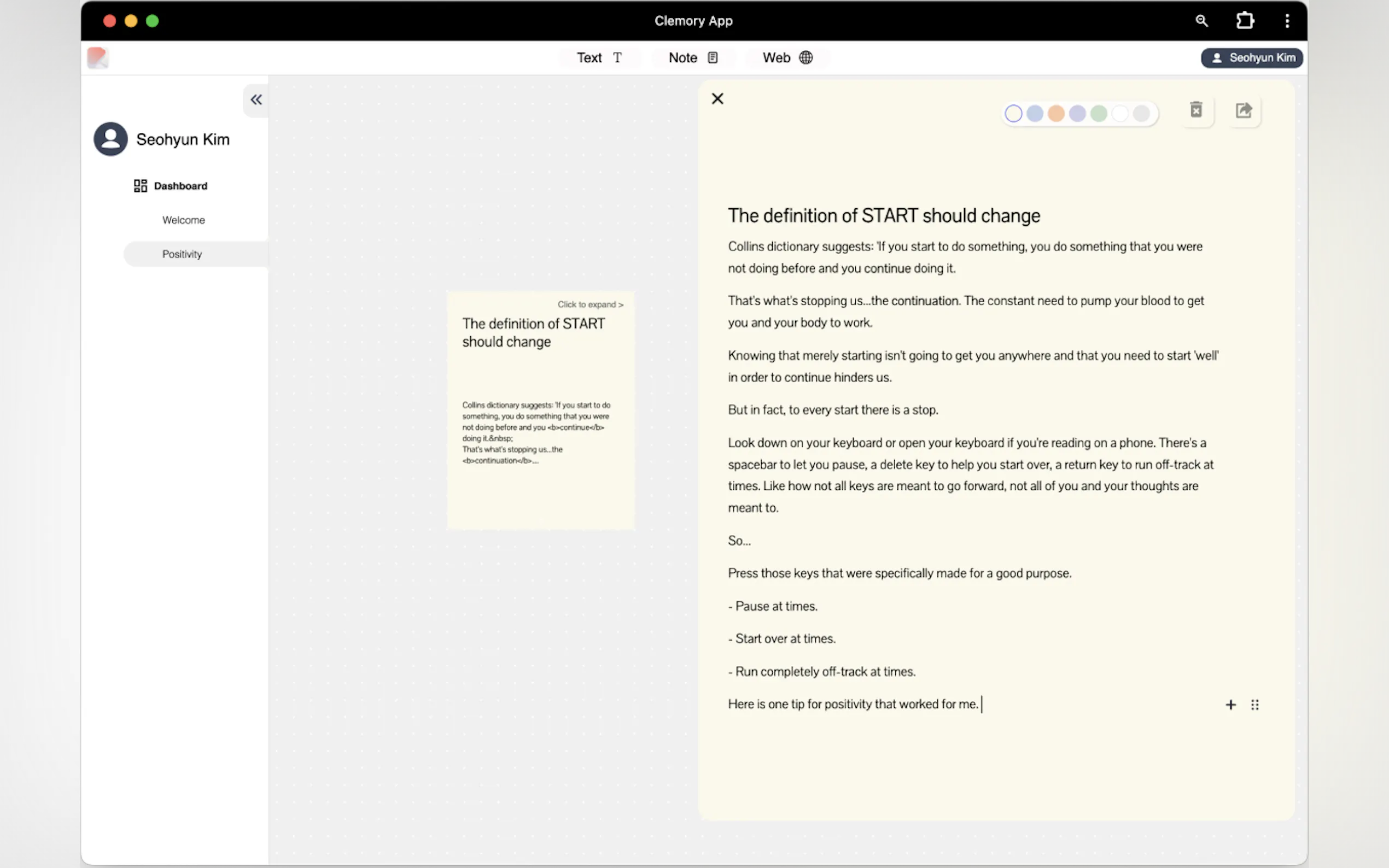Create a new Note
Image resolution: width=1389 pixels, height=868 pixels.
click(693, 57)
